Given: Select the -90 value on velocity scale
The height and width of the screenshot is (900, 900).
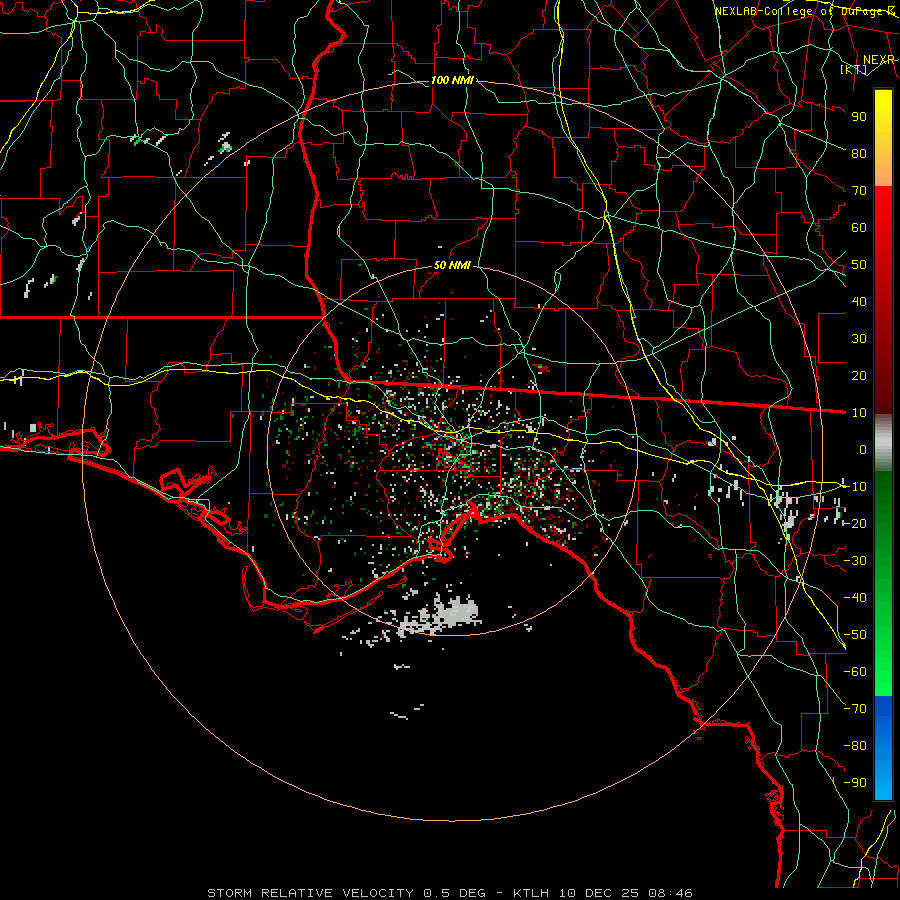Looking at the screenshot, I should [x=855, y=782].
